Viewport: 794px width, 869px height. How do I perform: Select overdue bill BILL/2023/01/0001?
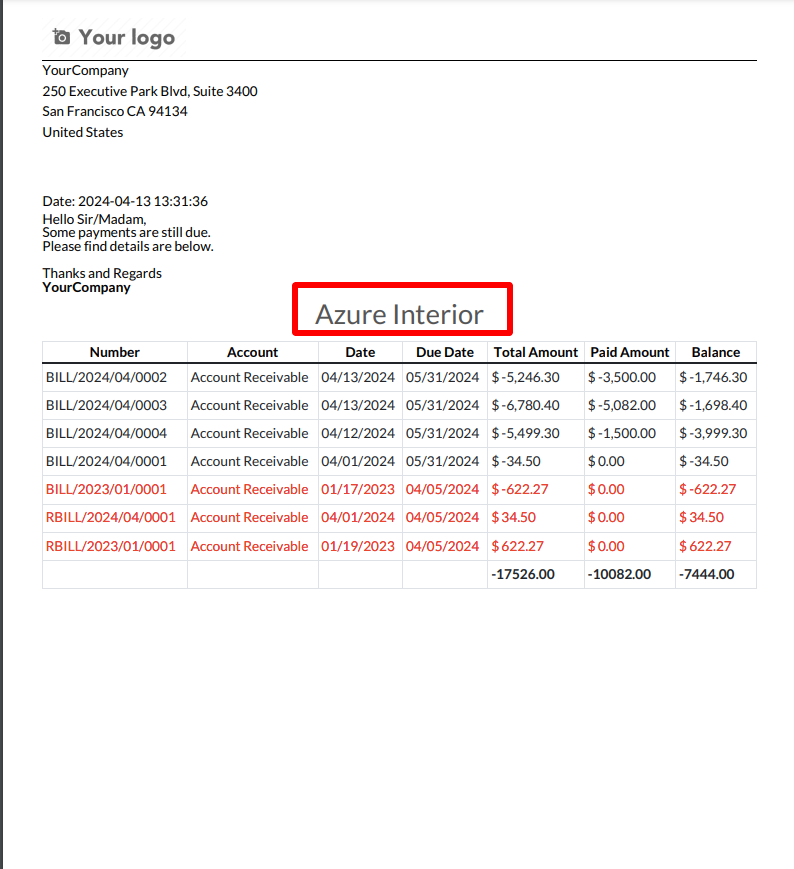(106, 489)
